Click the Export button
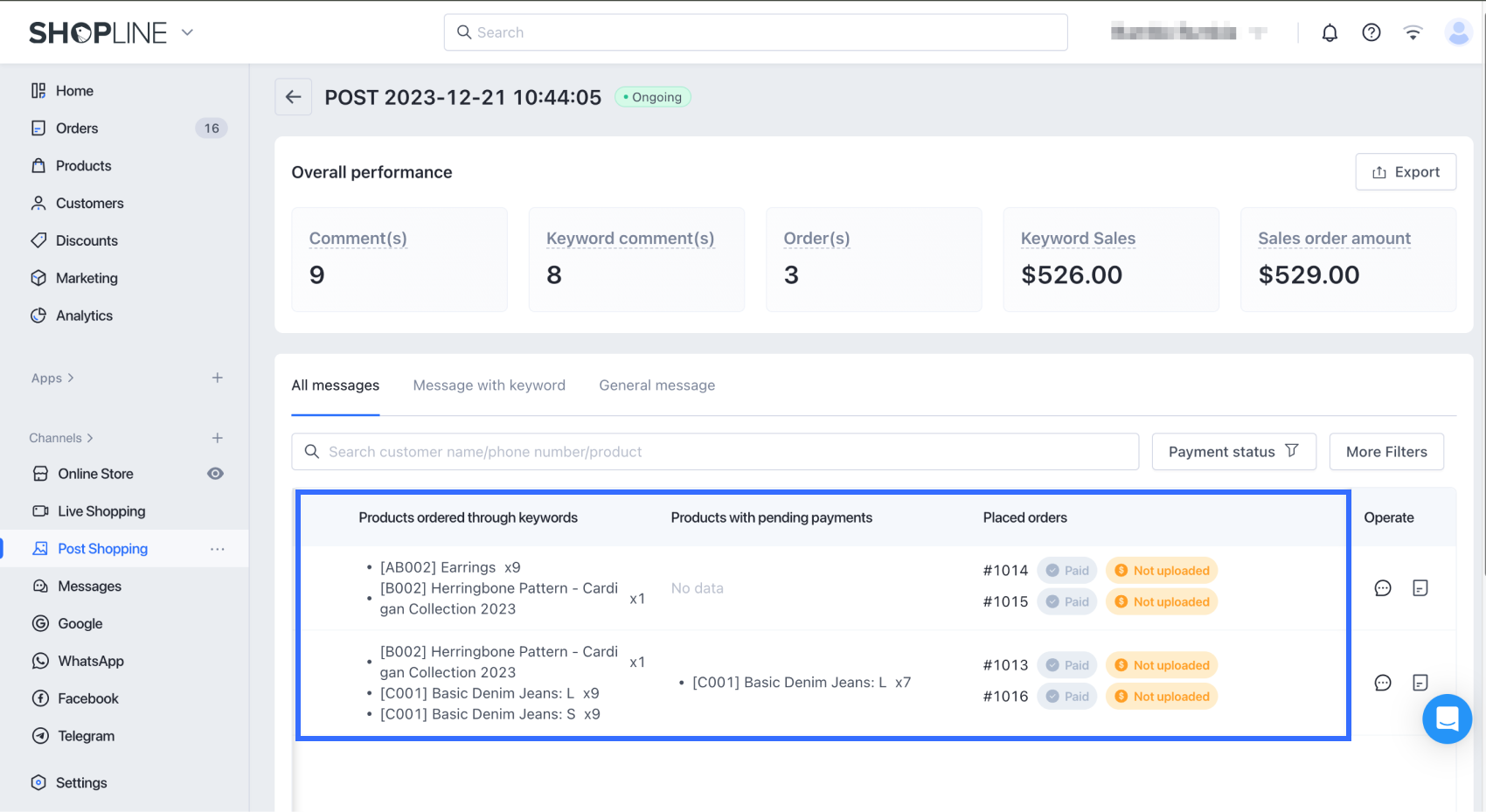 (1405, 172)
